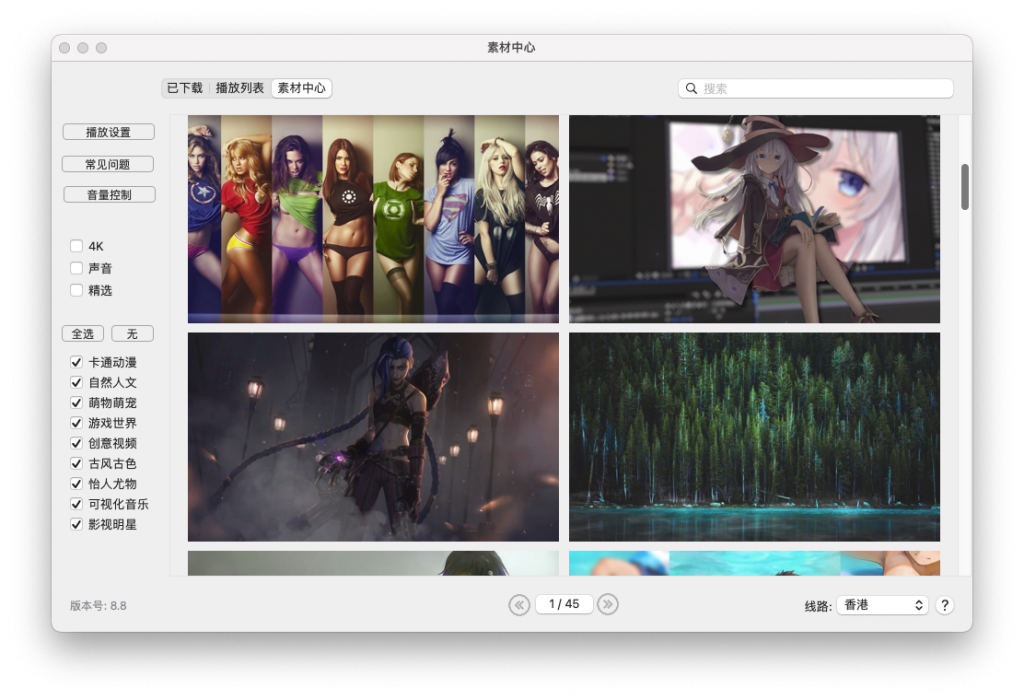Click the vertical scrollbar thumb
The height and width of the screenshot is (700, 1024).
[x=965, y=187]
